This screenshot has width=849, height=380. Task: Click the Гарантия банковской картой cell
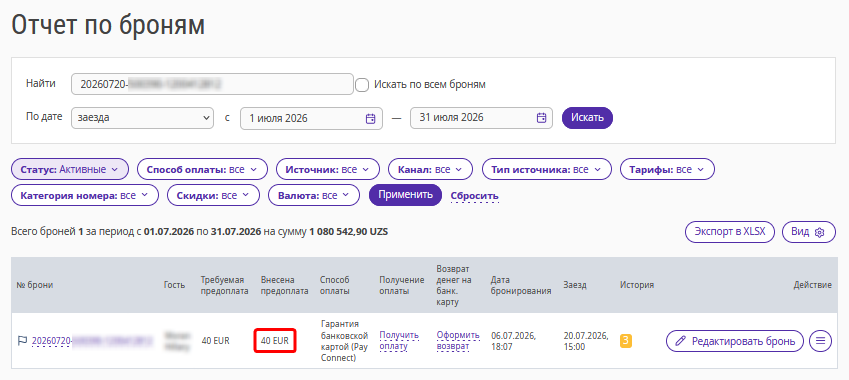(x=344, y=340)
